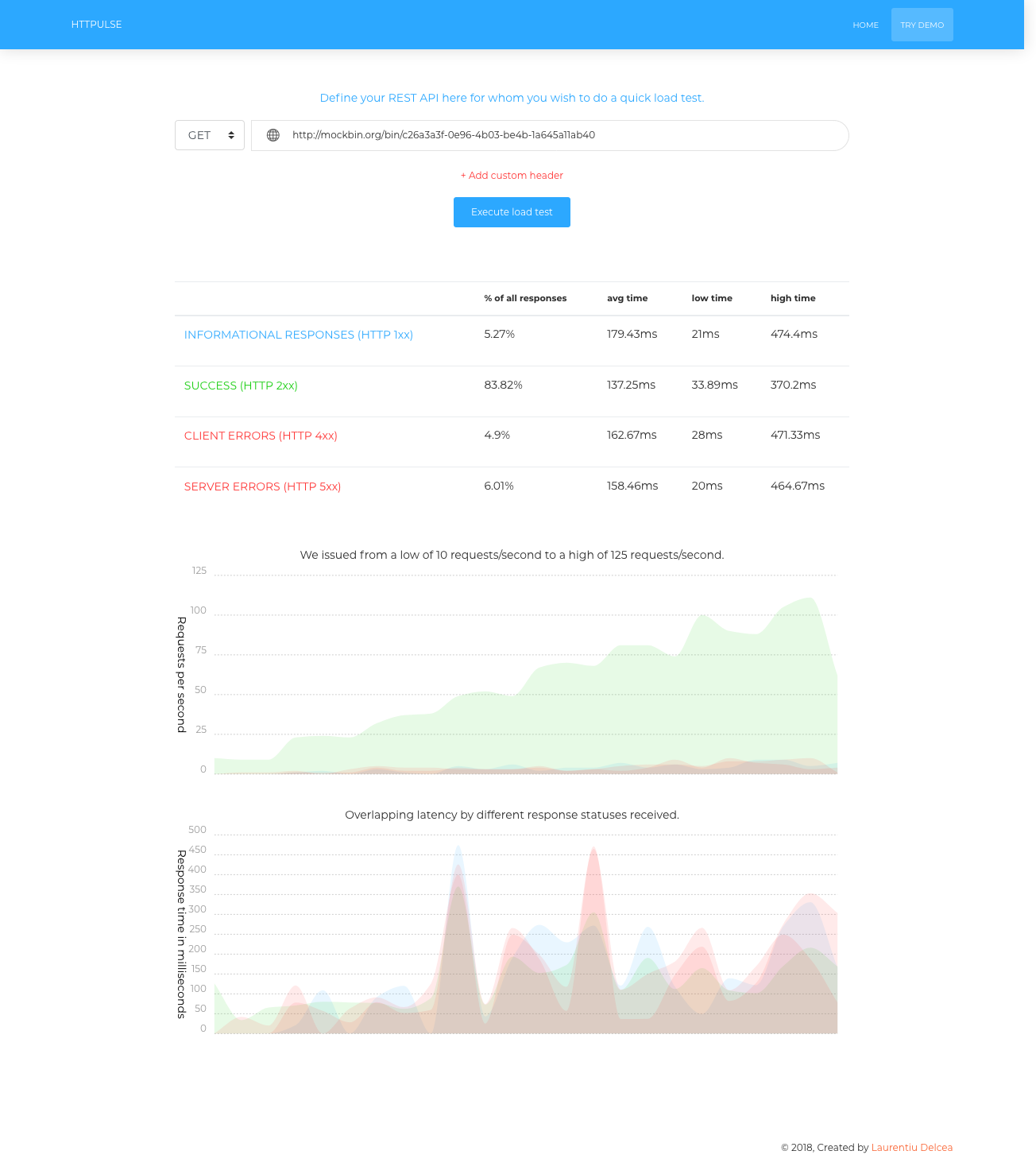Open the GET method dropdown
The image size is (1036, 1174).
click(x=207, y=135)
